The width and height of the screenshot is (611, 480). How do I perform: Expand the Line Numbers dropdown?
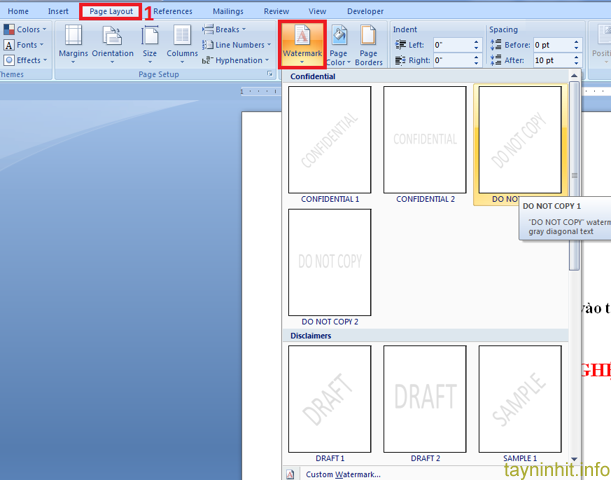click(235, 45)
